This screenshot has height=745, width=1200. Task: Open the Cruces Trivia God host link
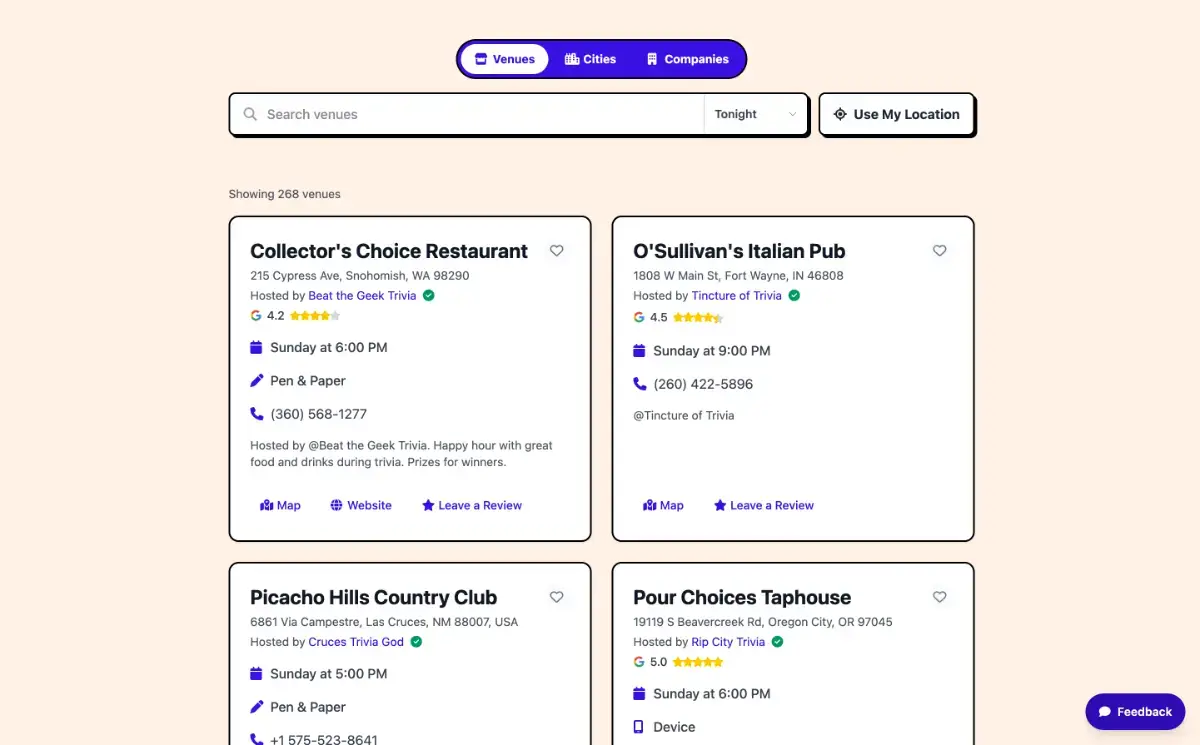(x=356, y=642)
